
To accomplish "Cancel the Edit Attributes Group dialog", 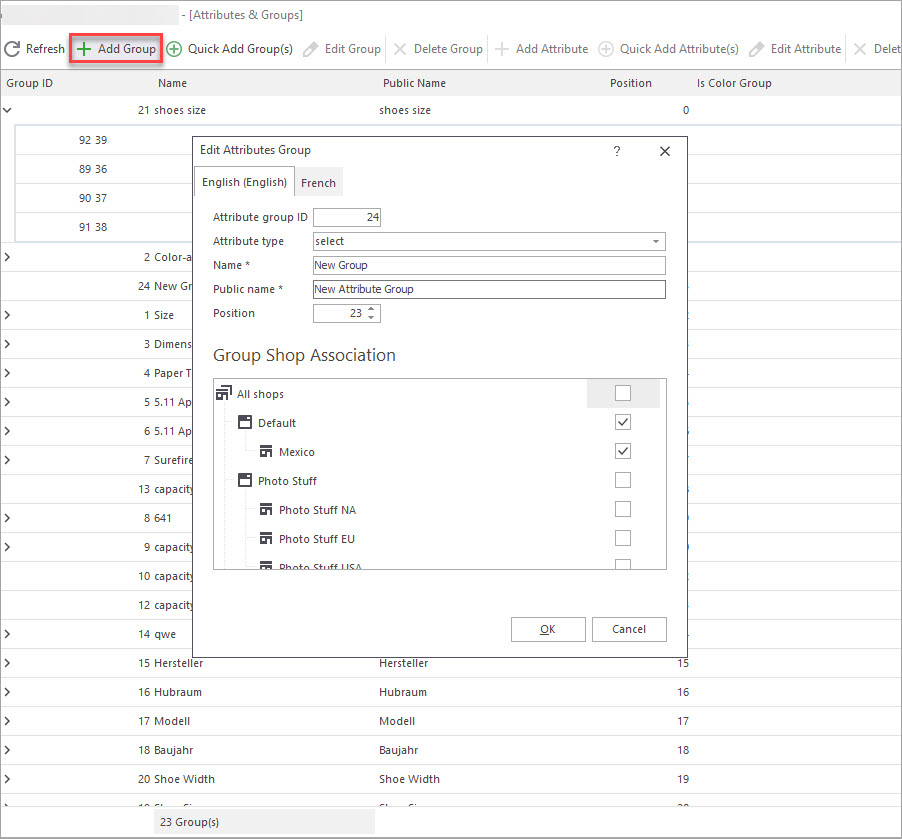I will [x=629, y=629].
